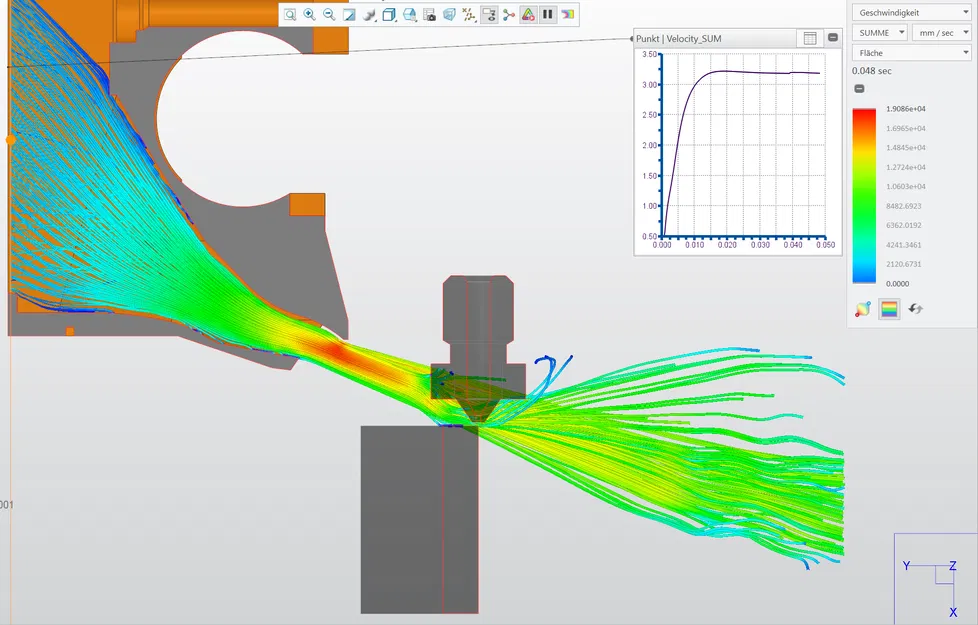
Task: Open the SUMME component dropdown
Action: coord(878,32)
